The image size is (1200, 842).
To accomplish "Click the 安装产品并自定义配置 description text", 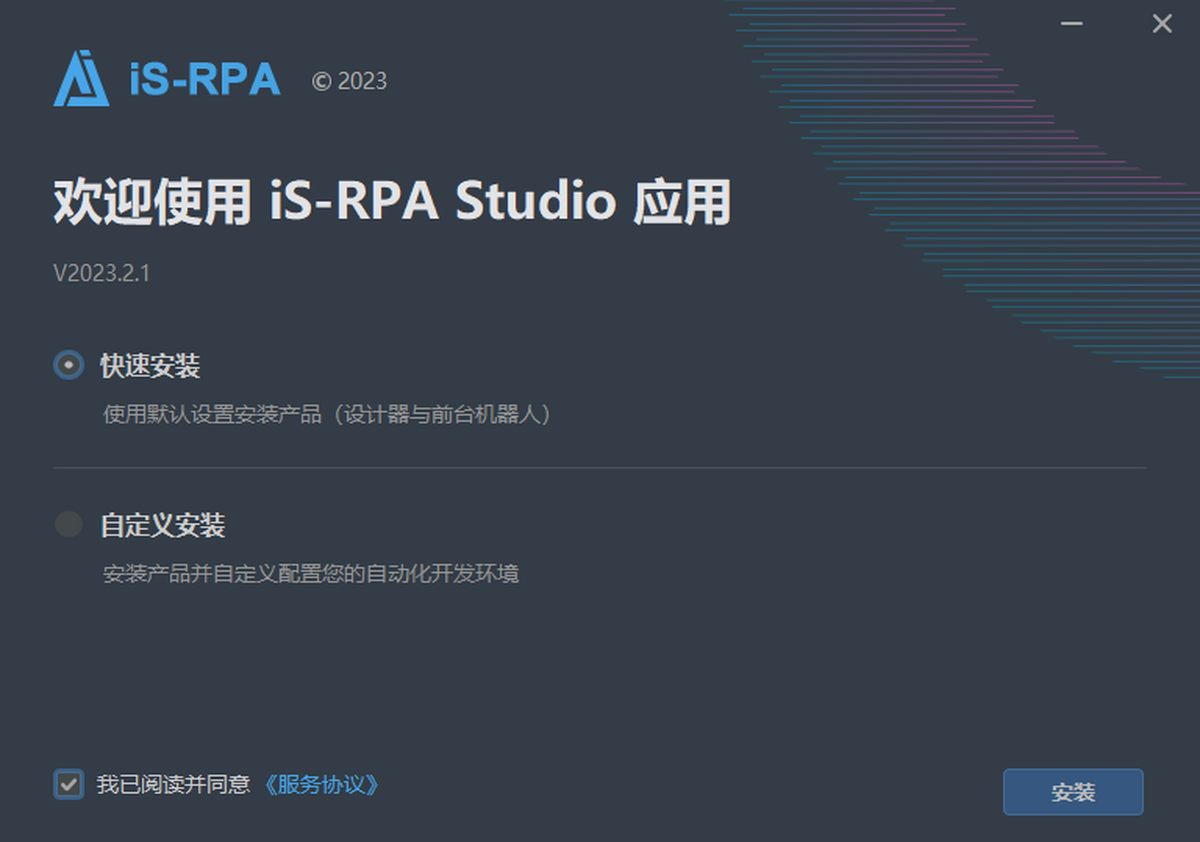I will point(311,574).
